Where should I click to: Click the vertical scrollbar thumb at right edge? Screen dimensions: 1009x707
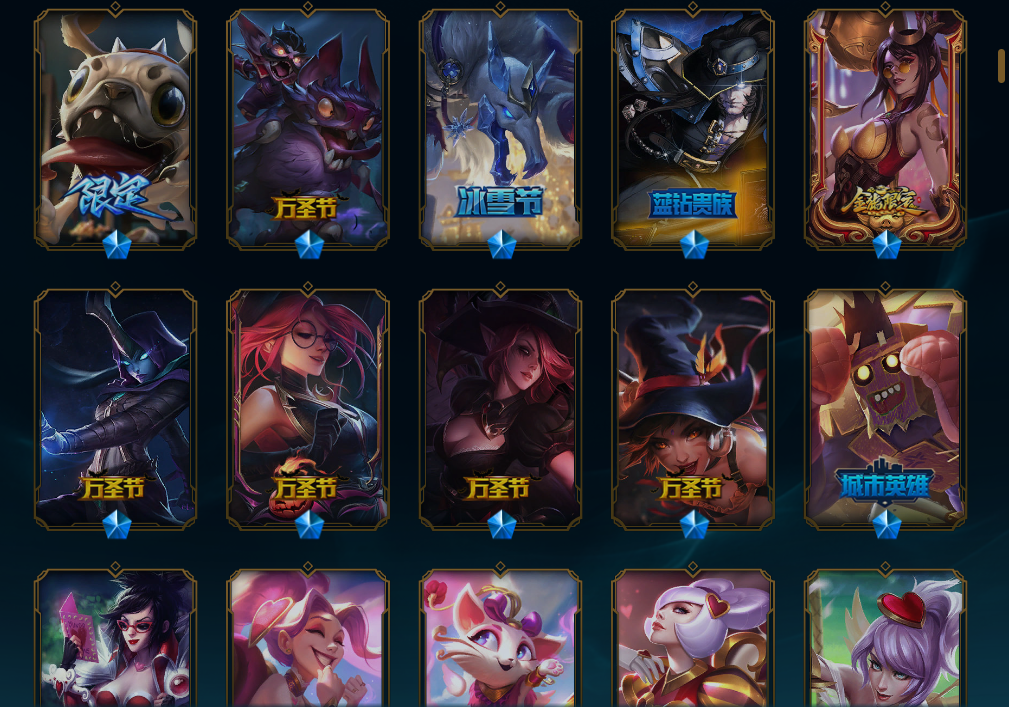[1001, 66]
